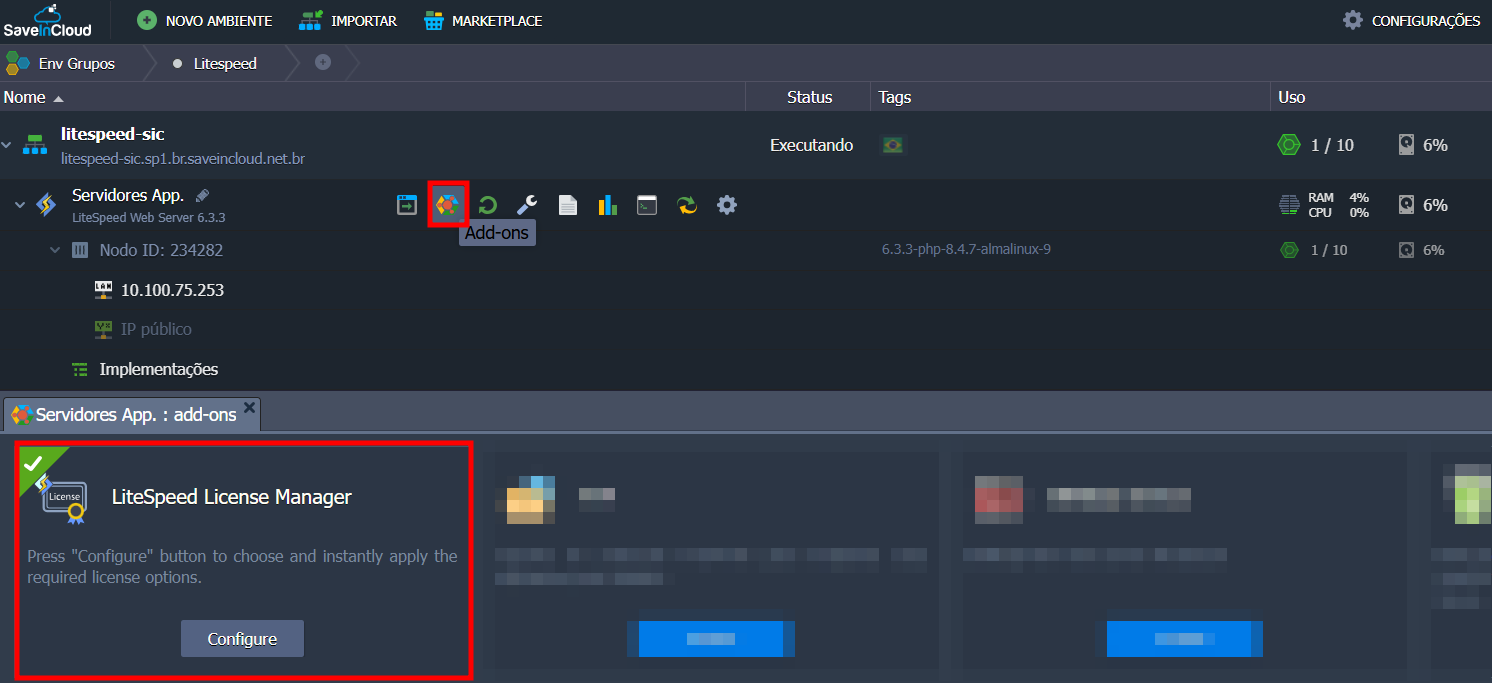This screenshot has height=683, width=1492.
Task: Click the disk icon on Servidores App. row
Action: tap(1407, 205)
